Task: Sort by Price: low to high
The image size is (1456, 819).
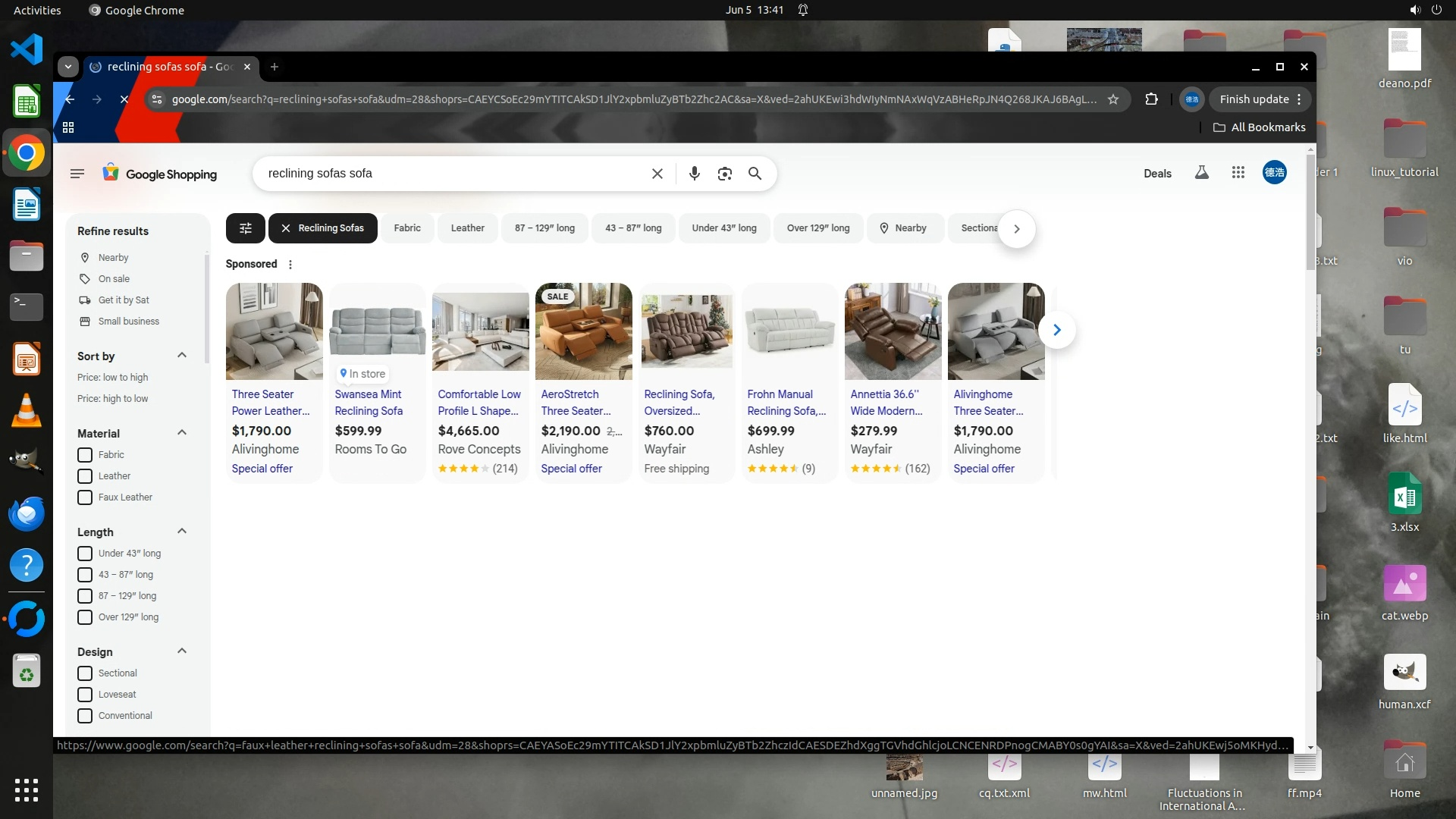Action: point(112,378)
